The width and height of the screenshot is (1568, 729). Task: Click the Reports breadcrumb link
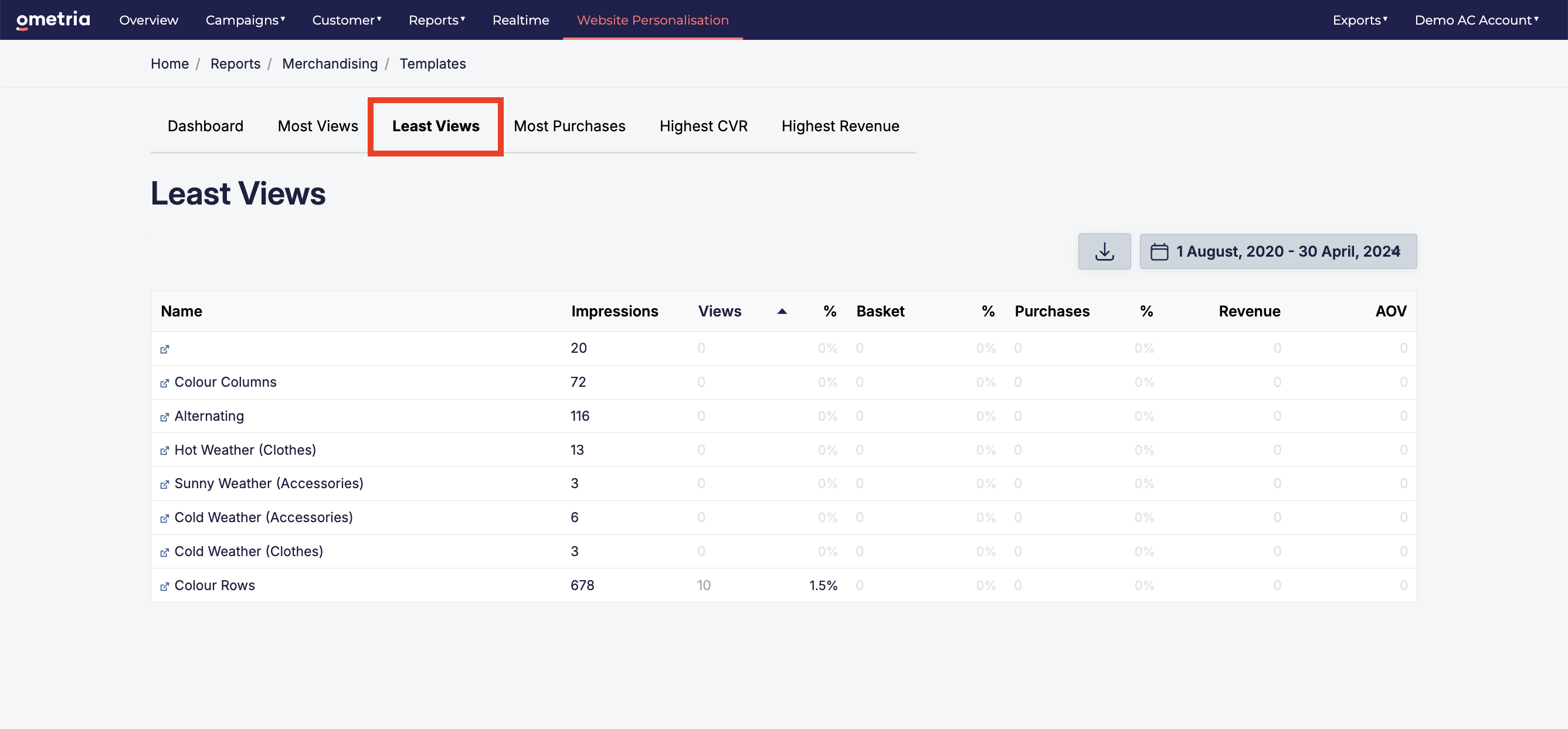pyautogui.click(x=235, y=64)
